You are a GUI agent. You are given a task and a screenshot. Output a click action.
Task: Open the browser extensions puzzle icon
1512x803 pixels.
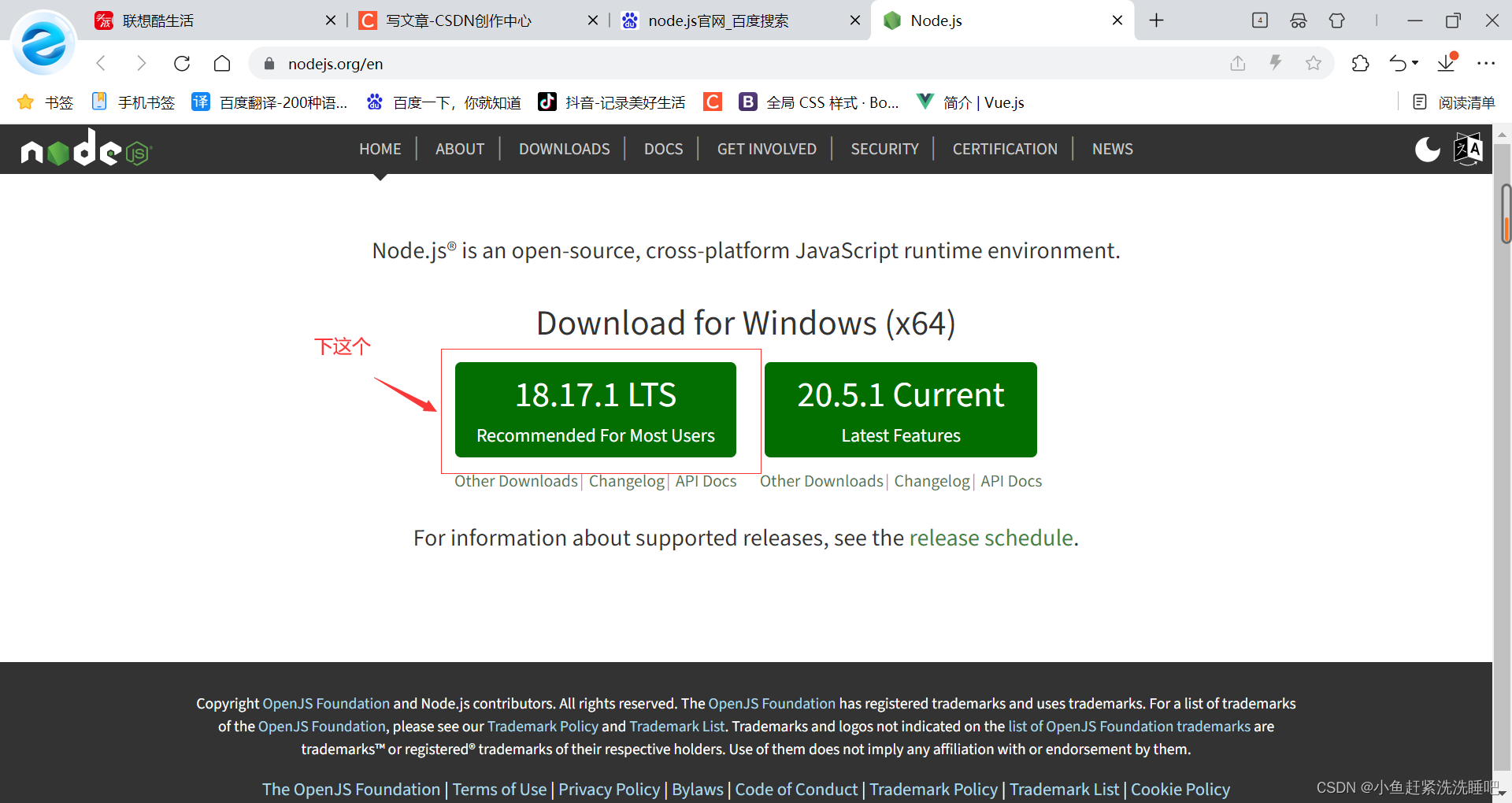coord(1361,63)
